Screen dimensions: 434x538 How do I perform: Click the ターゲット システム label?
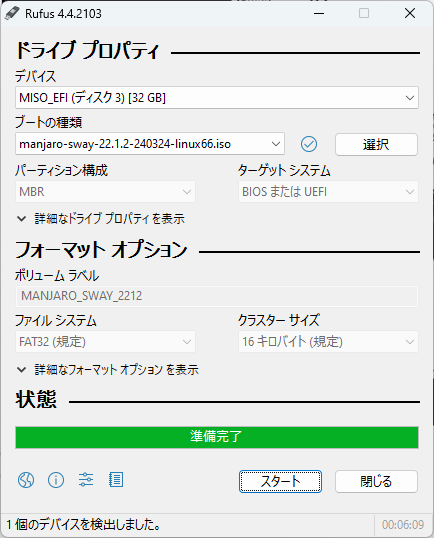284,171
